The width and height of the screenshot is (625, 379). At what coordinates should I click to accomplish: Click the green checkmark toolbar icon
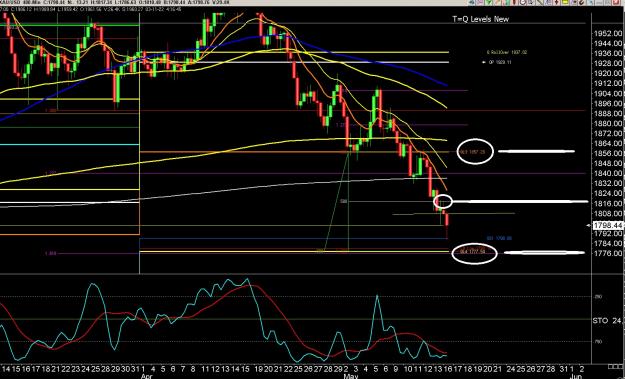pyautogui.click(x=489, y=2)
